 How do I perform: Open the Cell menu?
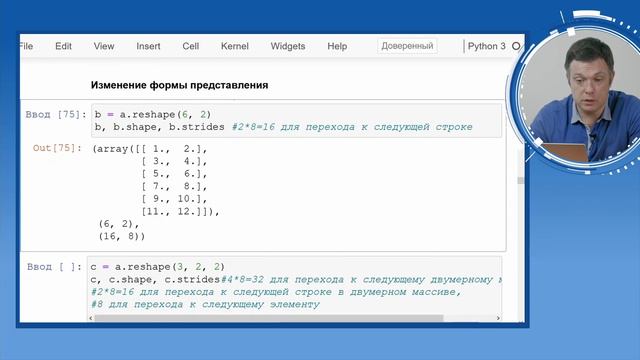click(x=191, y=46)
